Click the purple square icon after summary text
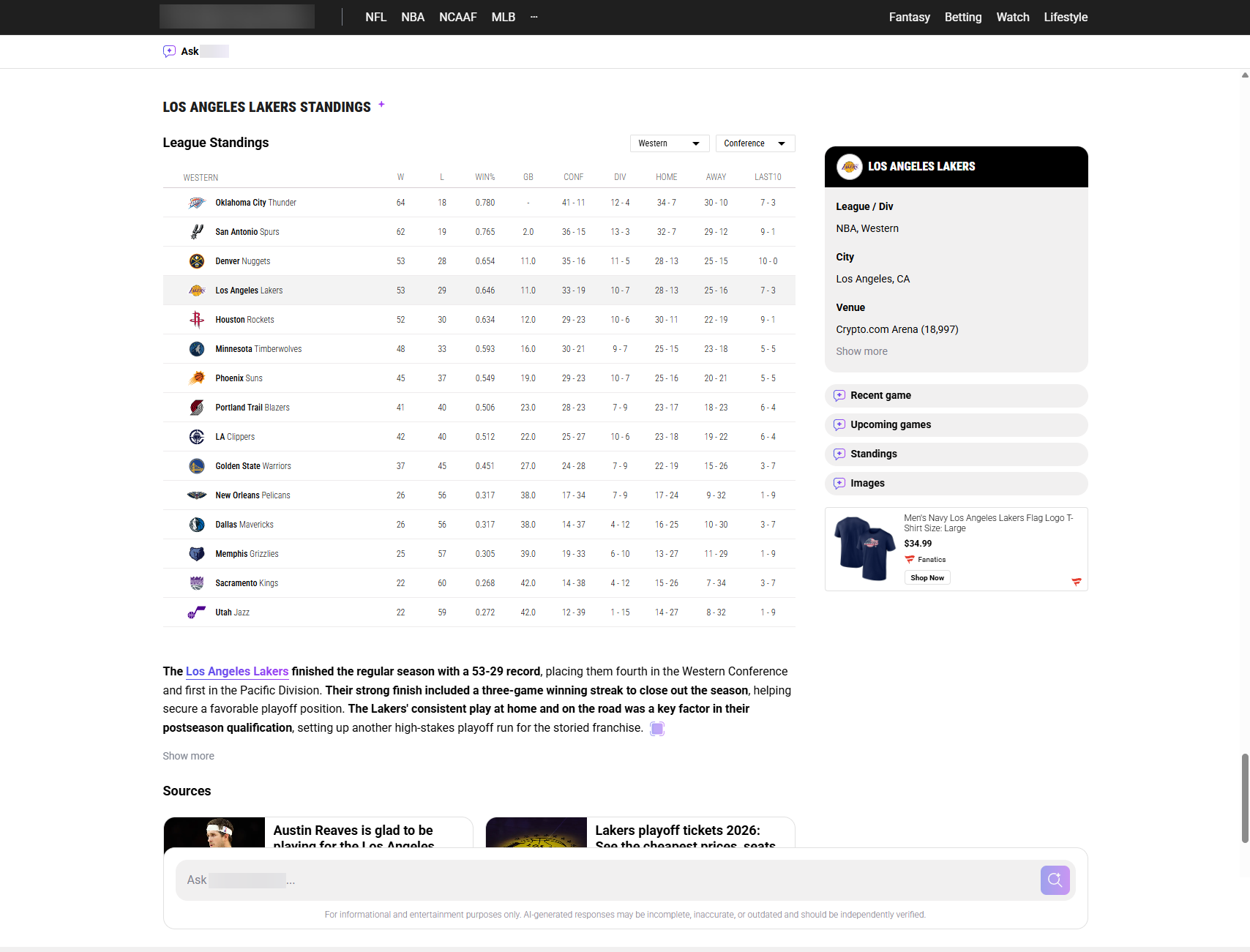1250x952 pixels. (x=657, y=729)
